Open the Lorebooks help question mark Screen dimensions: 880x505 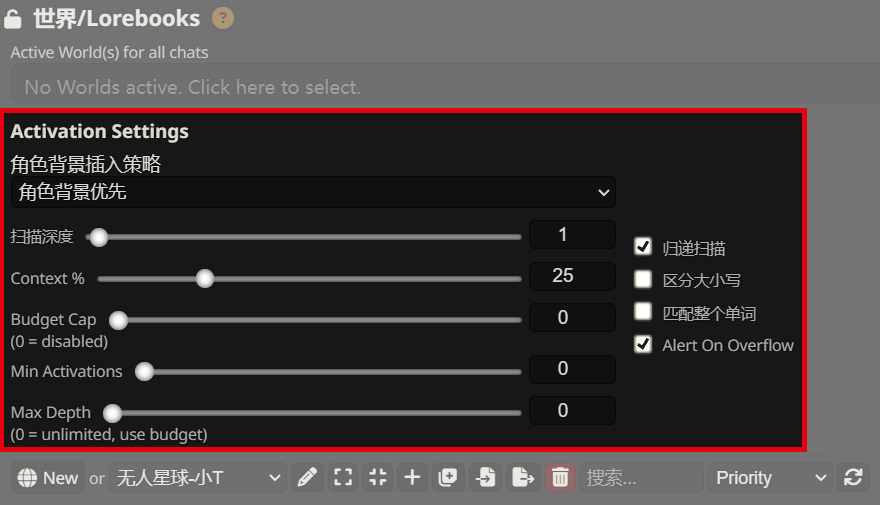(223, 18)
